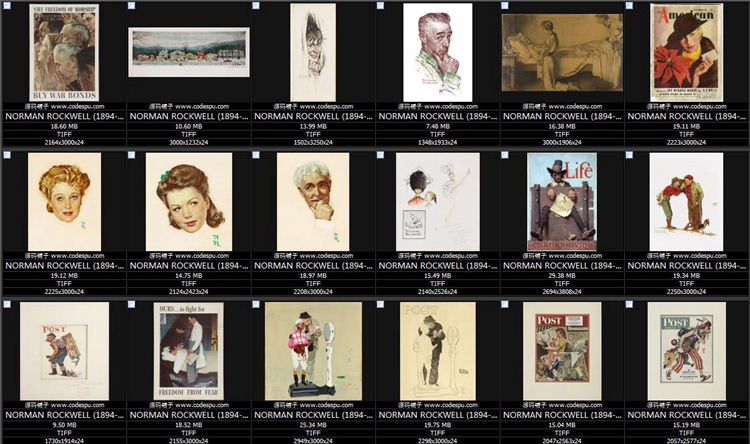Tick the checkbox on the sepia bedroom drawing
Image resolution: width=750 pixels, height=444 pixels.
point(505,6)
